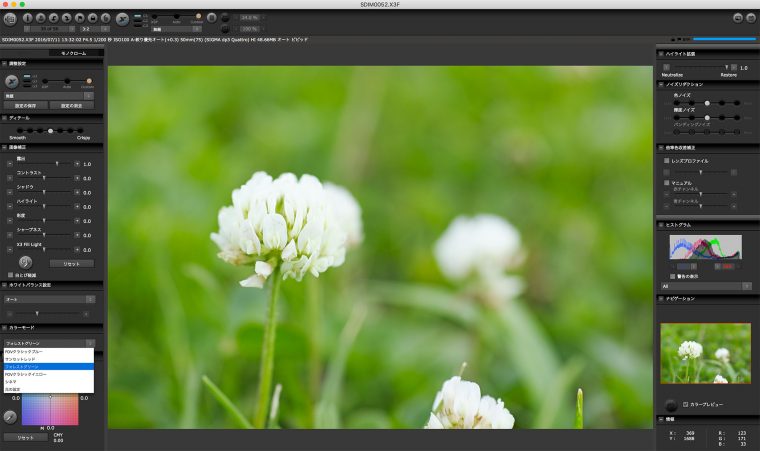Click the Save Settings button

[26, 105]
